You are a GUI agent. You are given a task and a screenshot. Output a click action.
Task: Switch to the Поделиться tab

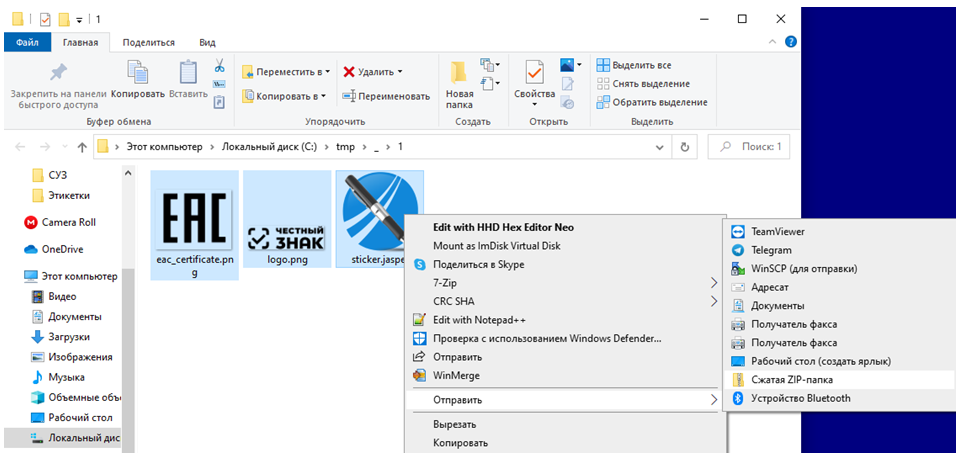point(148,43)
